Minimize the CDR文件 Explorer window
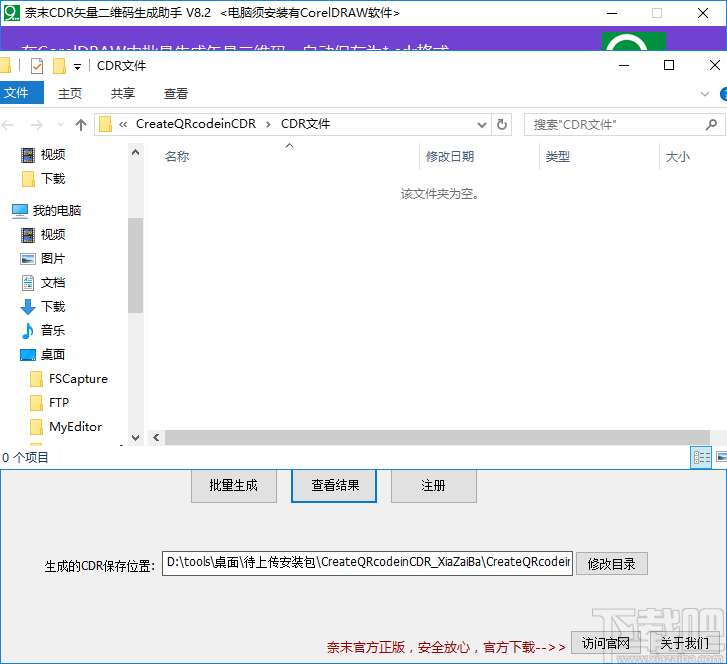This screenshot has height=664, width=727. [624, 65]
